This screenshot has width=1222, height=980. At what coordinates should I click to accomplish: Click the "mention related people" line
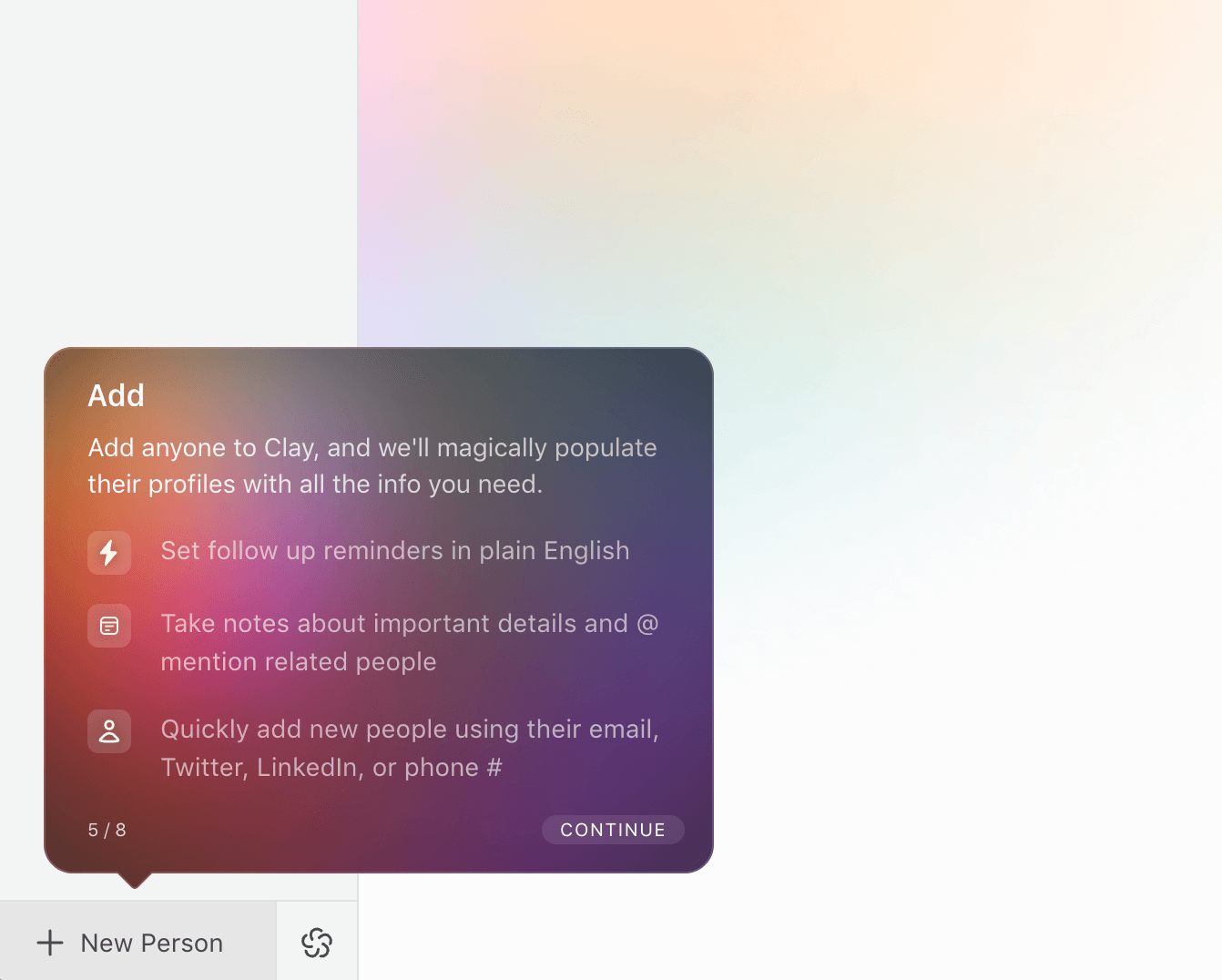pyautogui.click(x=299, y=662)
